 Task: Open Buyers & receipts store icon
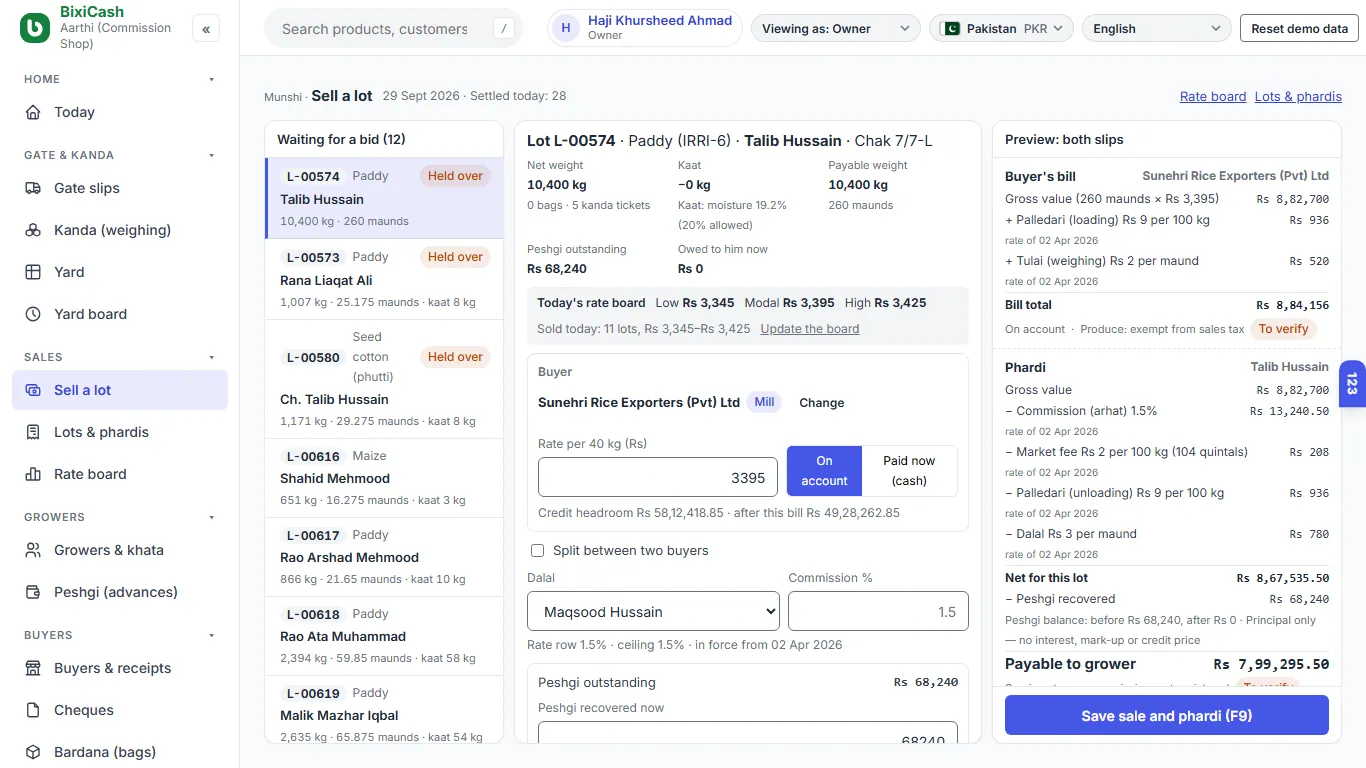tap(33, 668)
